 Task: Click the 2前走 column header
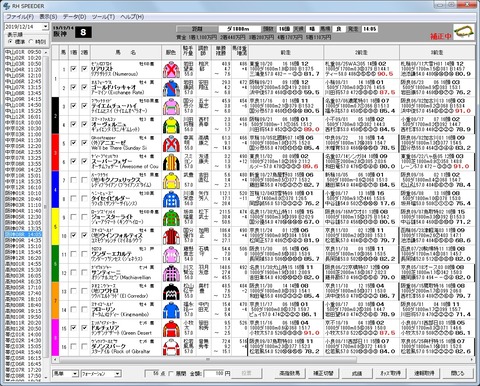point(361,52)
